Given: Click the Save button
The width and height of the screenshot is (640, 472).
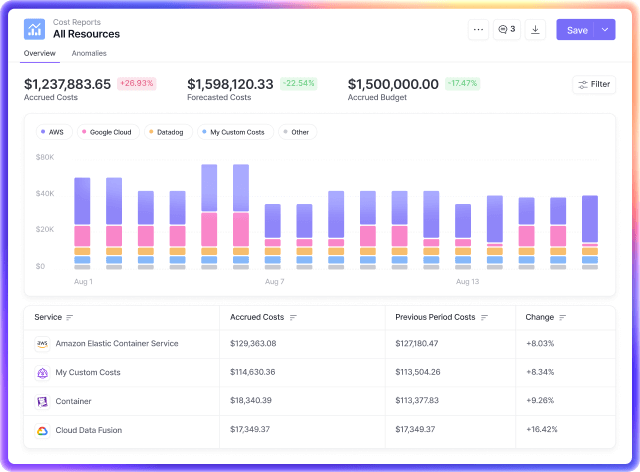Looking at the screenshot, I should click(577, 30).
